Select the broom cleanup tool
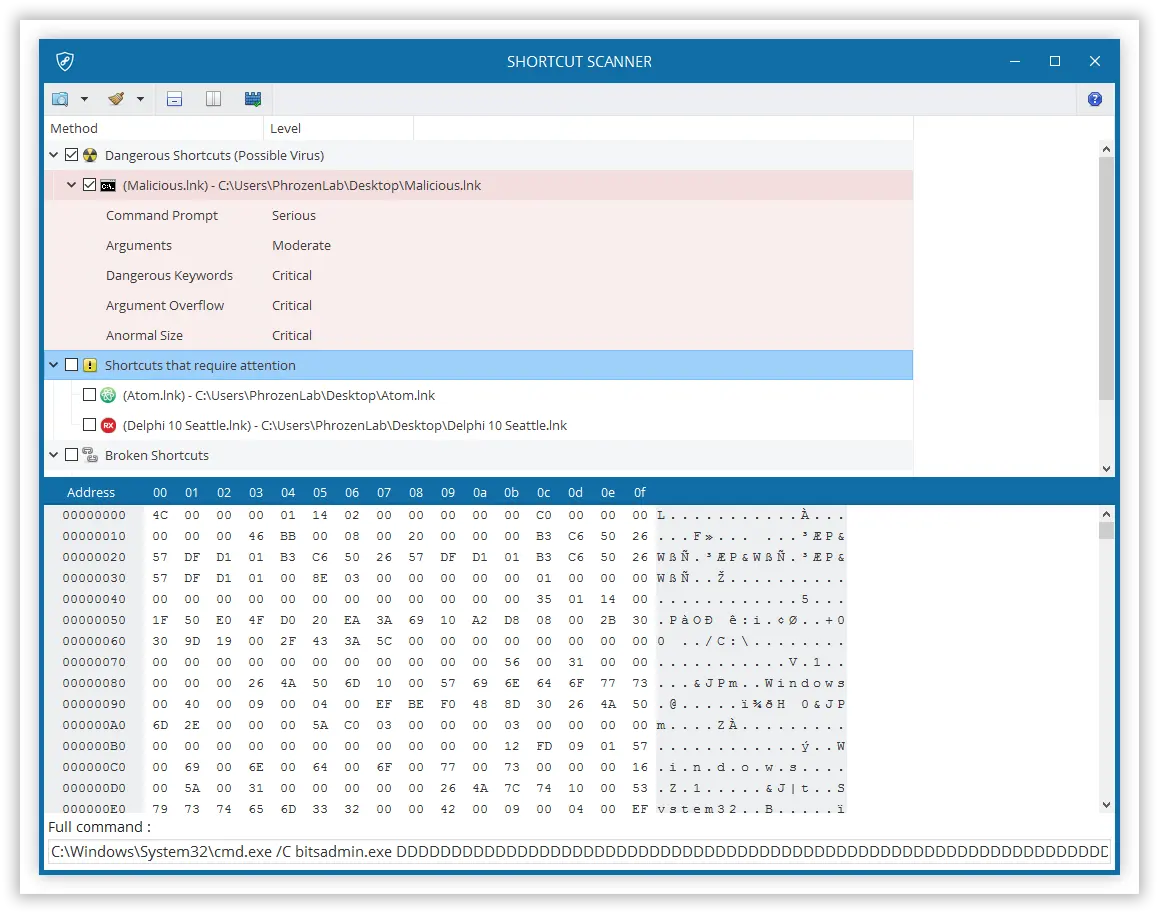The width and height of the screenshot is (1159, 914). [x=115, y=98]
